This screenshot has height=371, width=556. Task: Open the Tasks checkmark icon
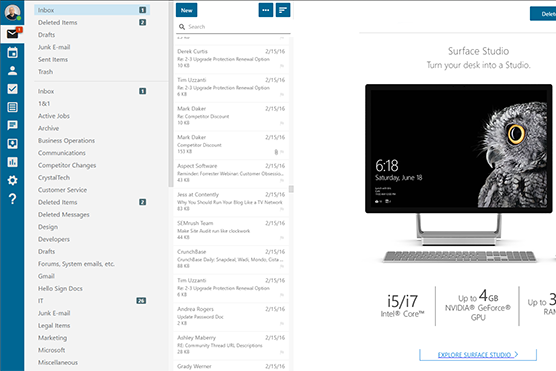(12, 89)
